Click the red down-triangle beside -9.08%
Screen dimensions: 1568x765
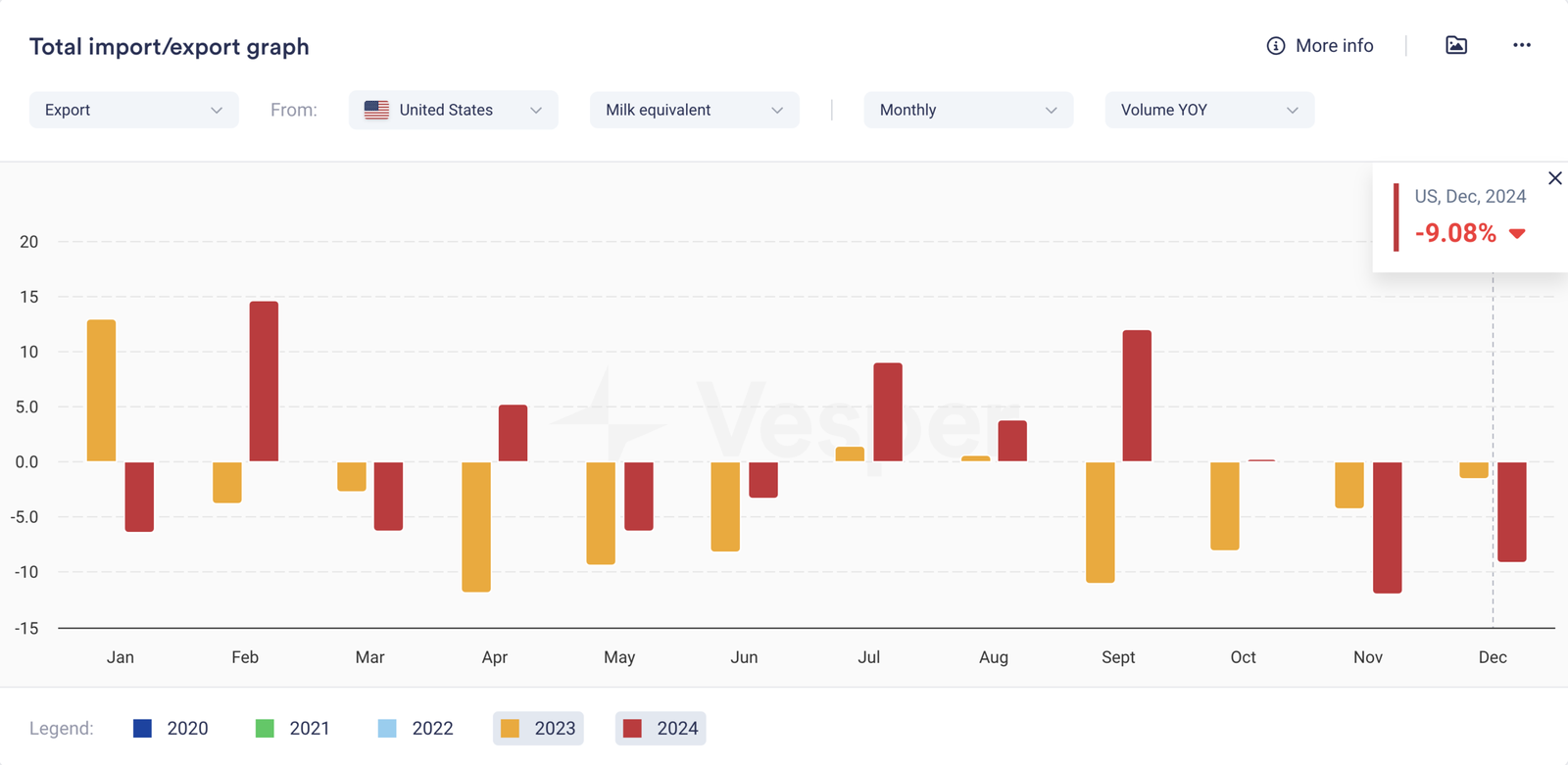[1517, 233]
